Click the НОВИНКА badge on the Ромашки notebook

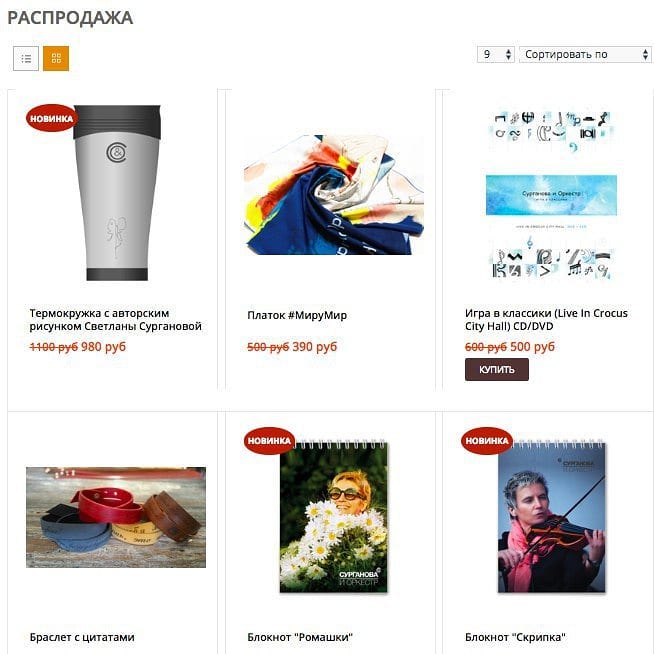(269, 440)
